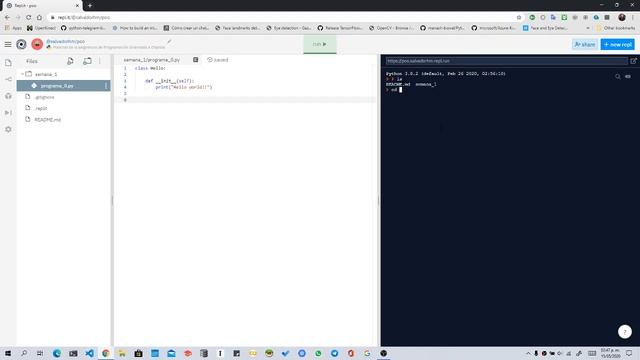
Task: Click semana_1/programa_0.py editor tab
Action: (151, 60)
